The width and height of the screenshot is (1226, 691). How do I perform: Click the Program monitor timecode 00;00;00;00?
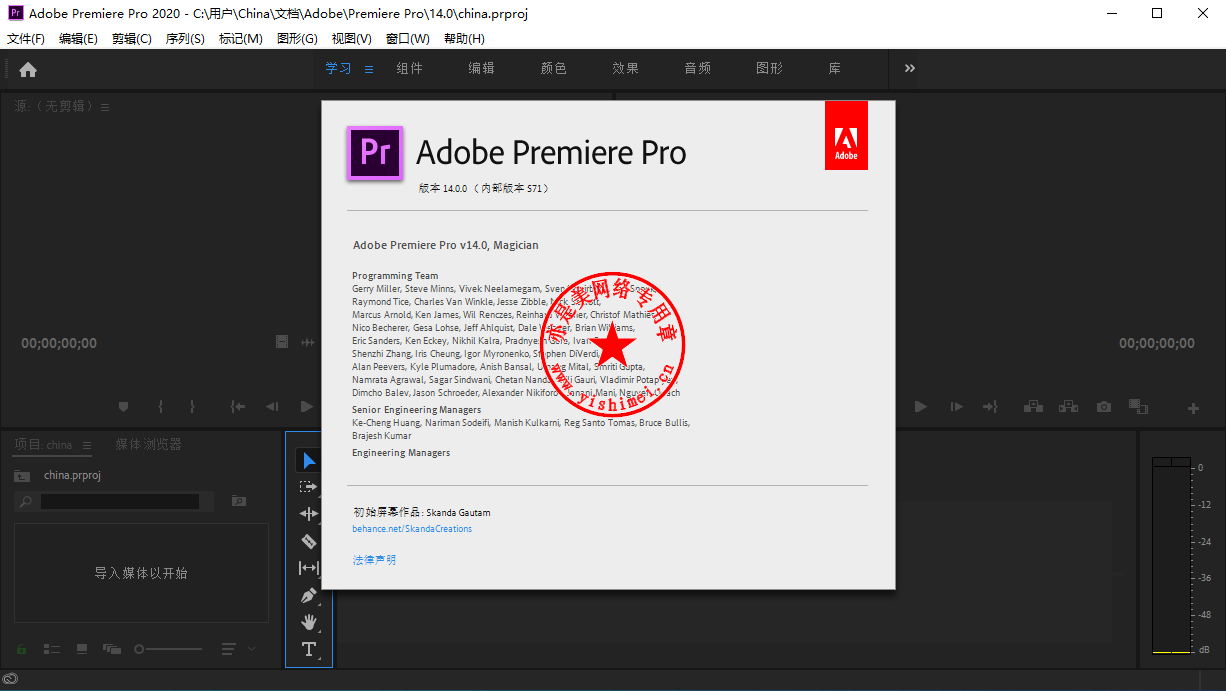coord(1157,343)
